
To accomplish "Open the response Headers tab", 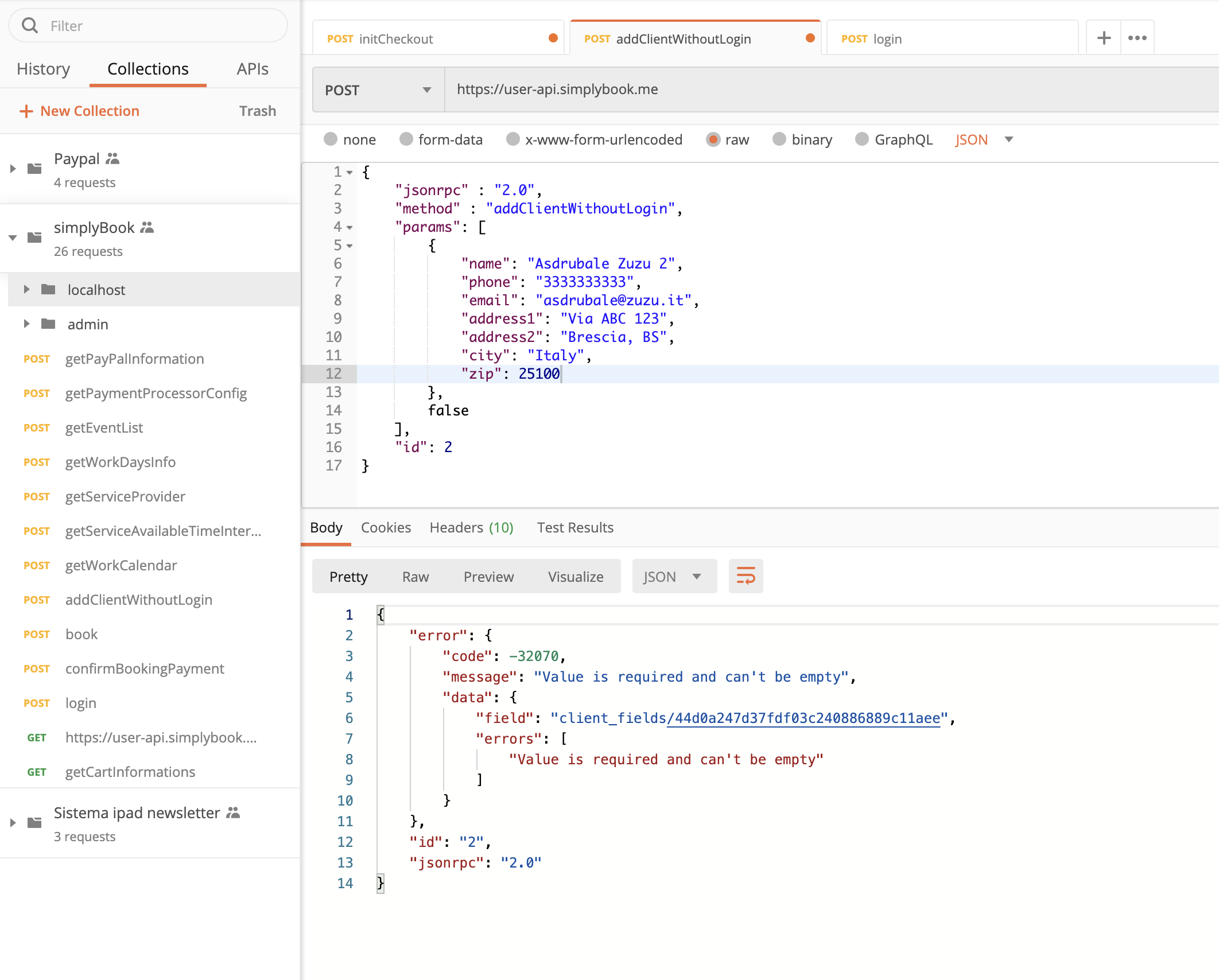I will coord(471,527).
